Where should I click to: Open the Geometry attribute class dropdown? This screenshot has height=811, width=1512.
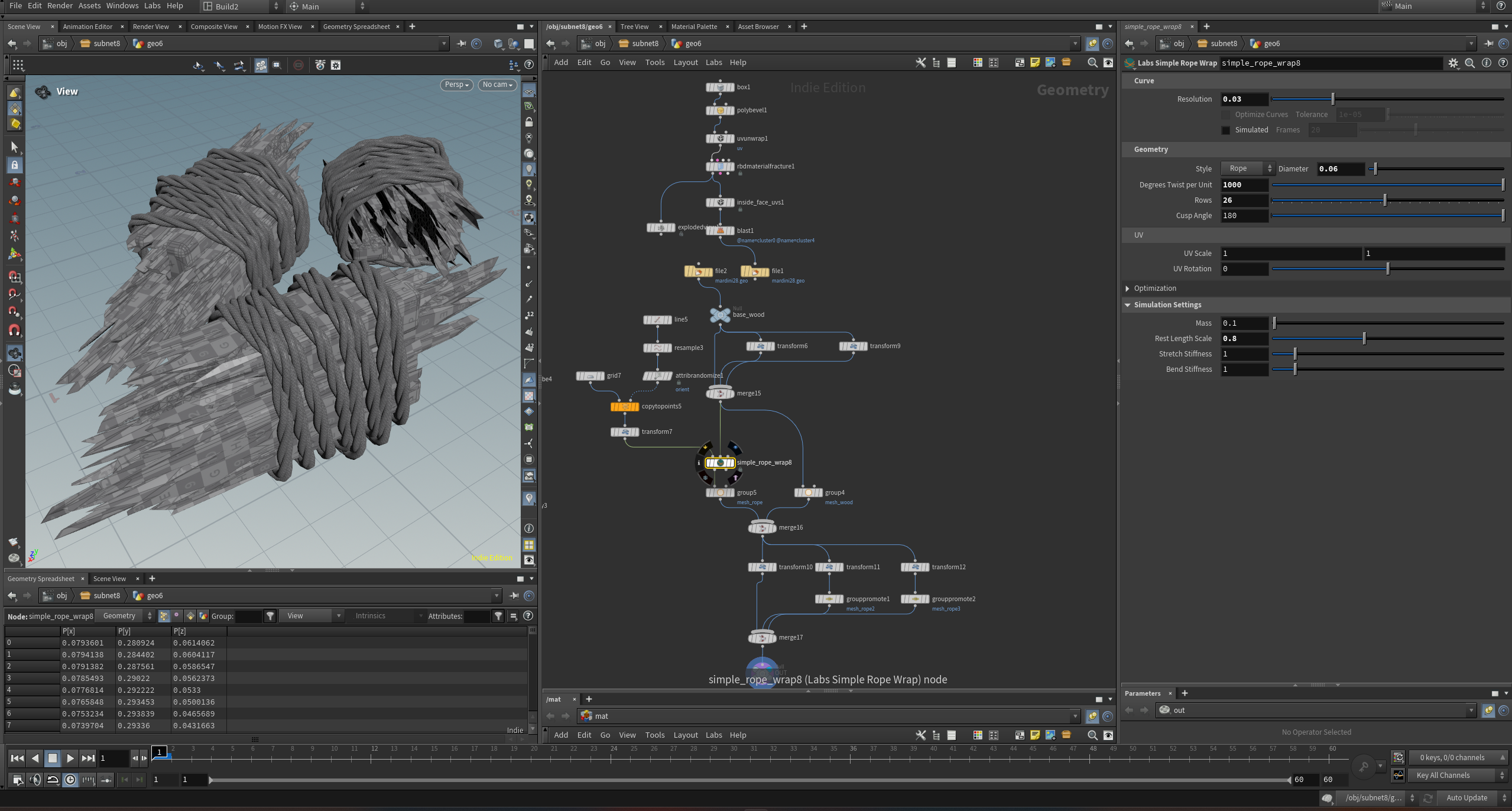point(125,616)
